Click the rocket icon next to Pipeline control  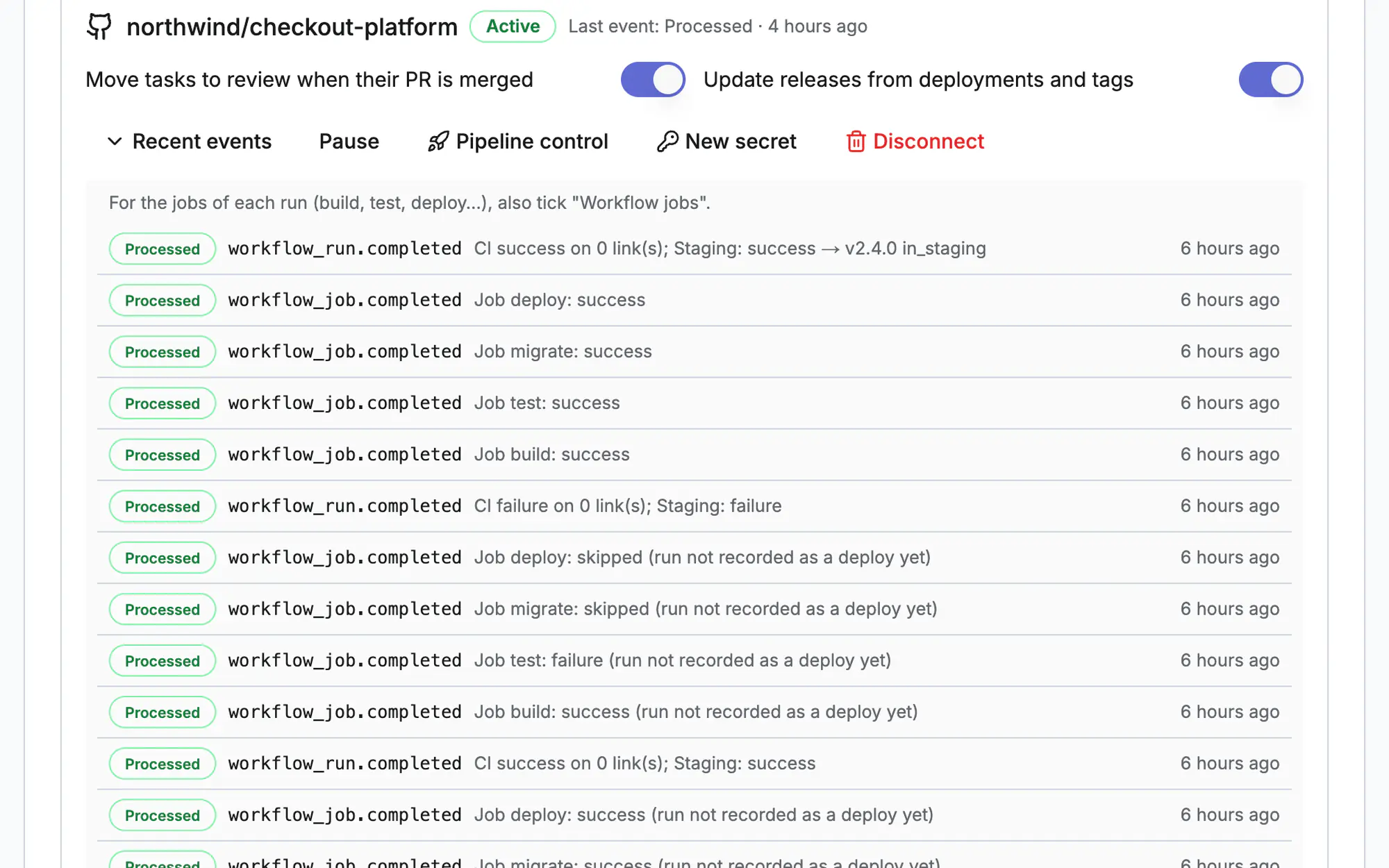(x=438, y=142)
